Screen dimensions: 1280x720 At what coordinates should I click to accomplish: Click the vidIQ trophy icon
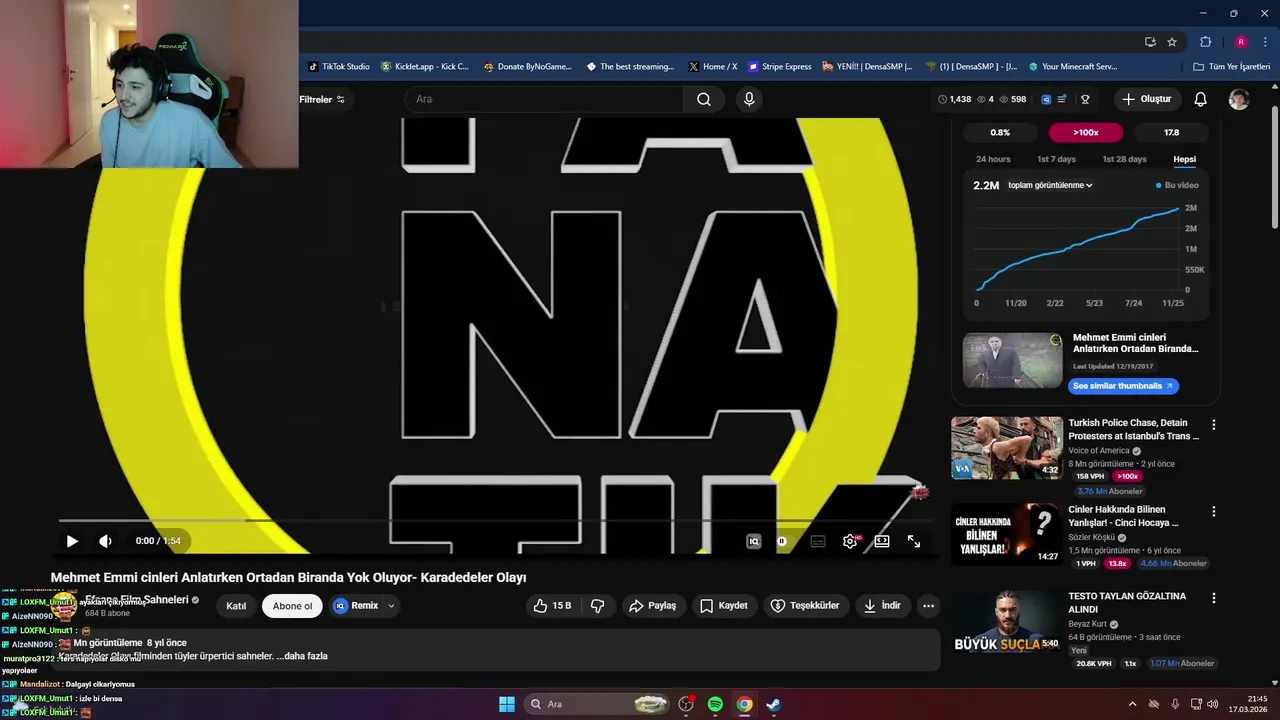click(x=1085, y=99)
